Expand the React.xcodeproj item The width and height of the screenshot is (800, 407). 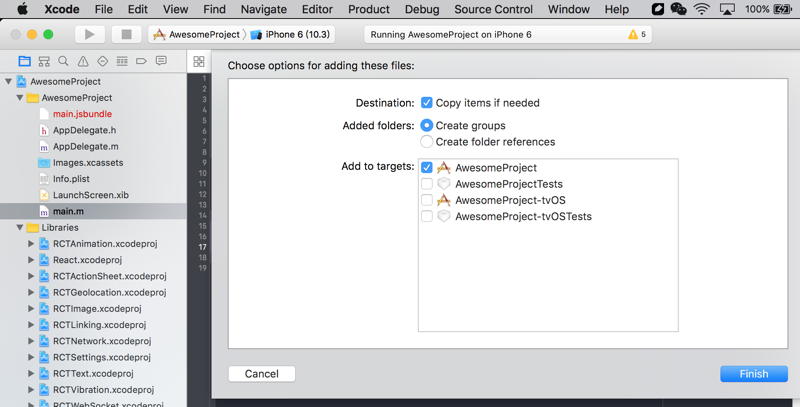[x=31, y=260]
